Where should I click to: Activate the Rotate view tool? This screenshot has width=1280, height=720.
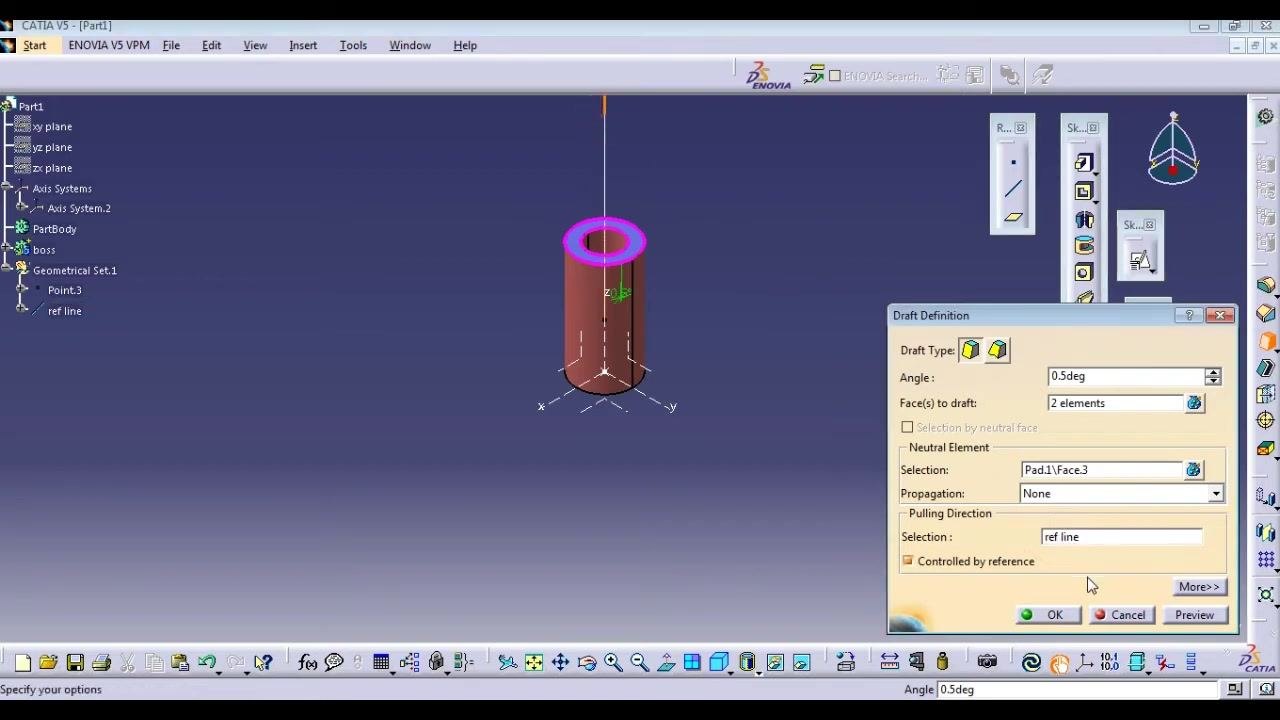(587, 662)
